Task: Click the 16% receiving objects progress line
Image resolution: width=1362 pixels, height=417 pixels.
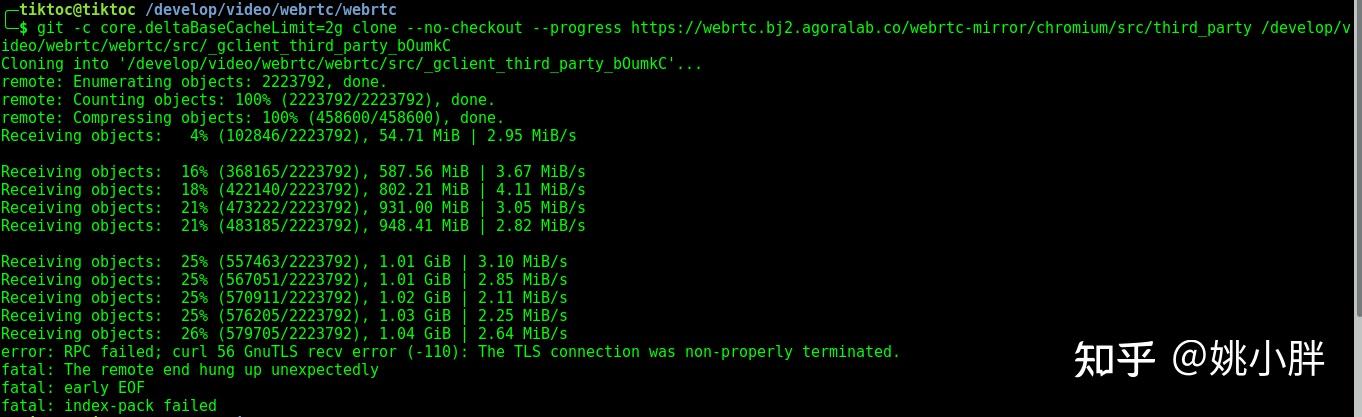Action: tap(293, 172)
